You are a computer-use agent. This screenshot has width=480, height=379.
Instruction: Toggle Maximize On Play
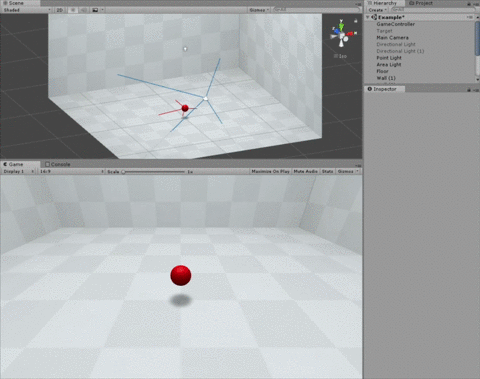270,171
